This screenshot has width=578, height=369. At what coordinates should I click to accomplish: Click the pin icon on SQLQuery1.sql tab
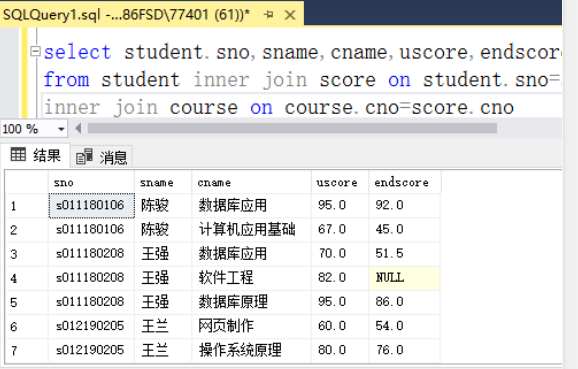click(269, 15)
